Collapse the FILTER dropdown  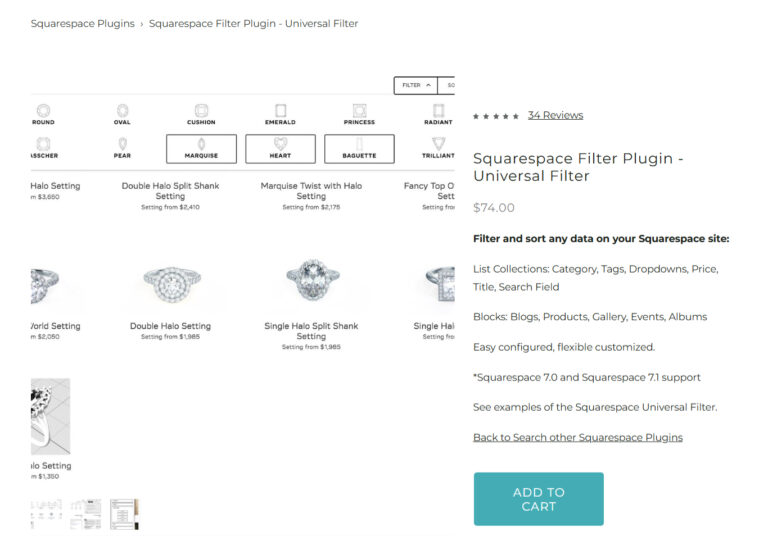point(414,86)
